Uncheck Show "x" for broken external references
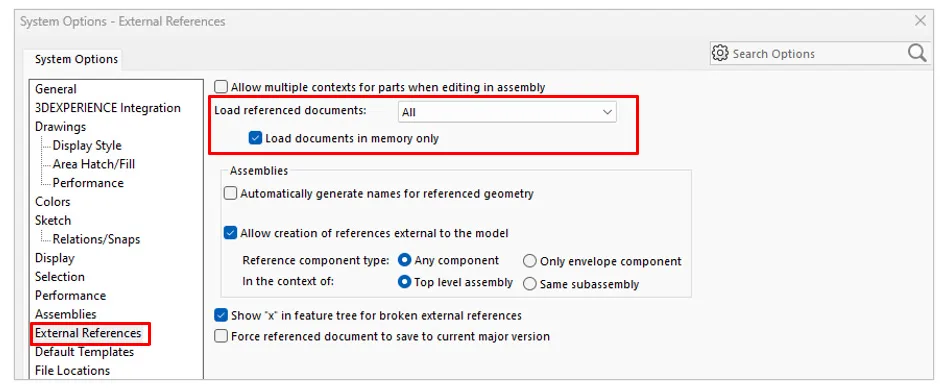Image resolution: width=946 pixels, height=388 pixels. click(x=221, y=315)
